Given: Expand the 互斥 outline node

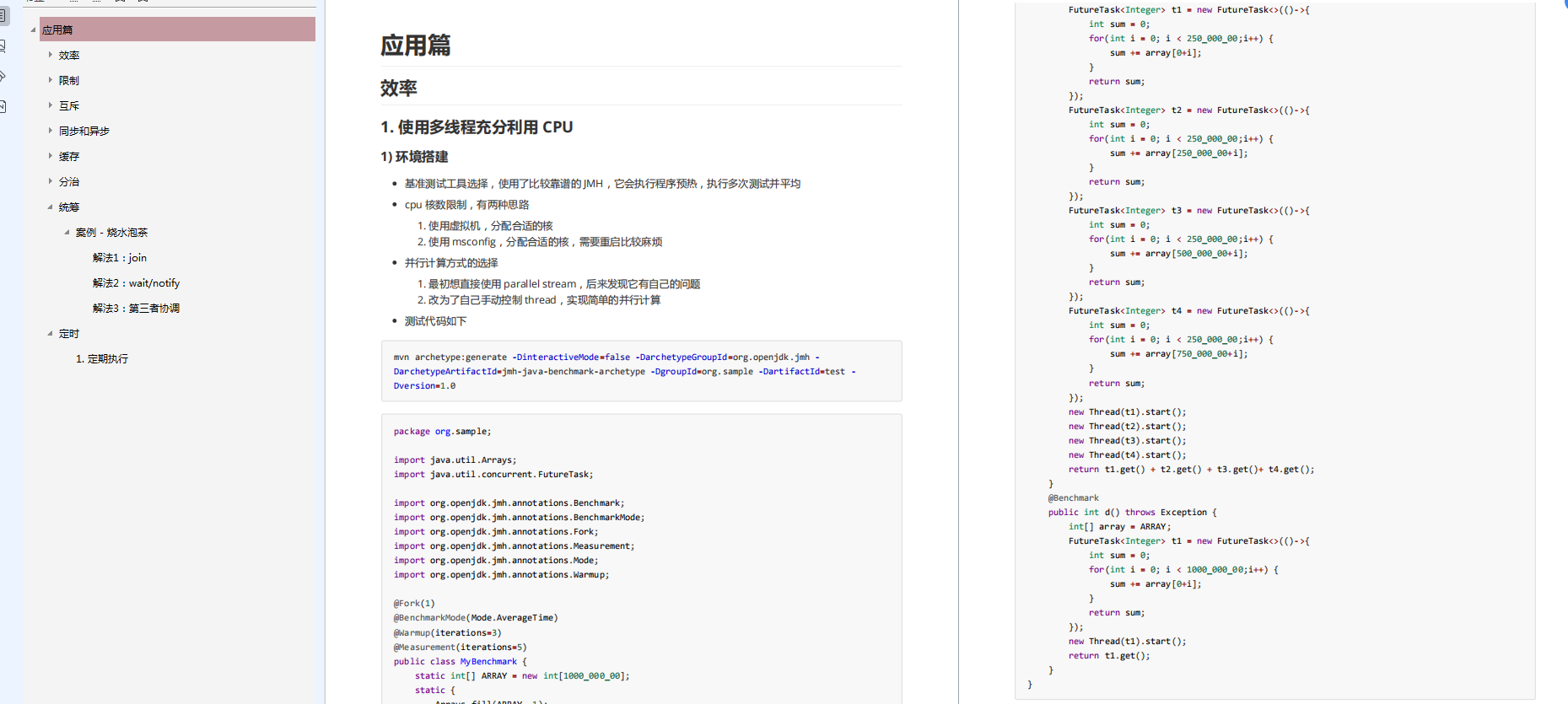Looking at the screenshot, I should [51, 105].
